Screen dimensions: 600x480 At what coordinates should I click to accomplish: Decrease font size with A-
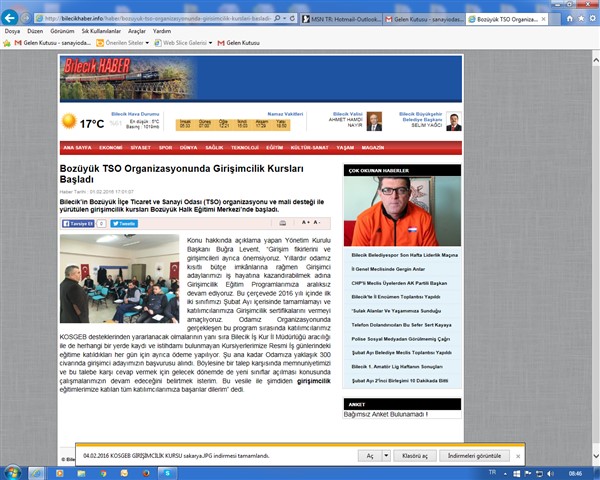(x=316, y=222)
